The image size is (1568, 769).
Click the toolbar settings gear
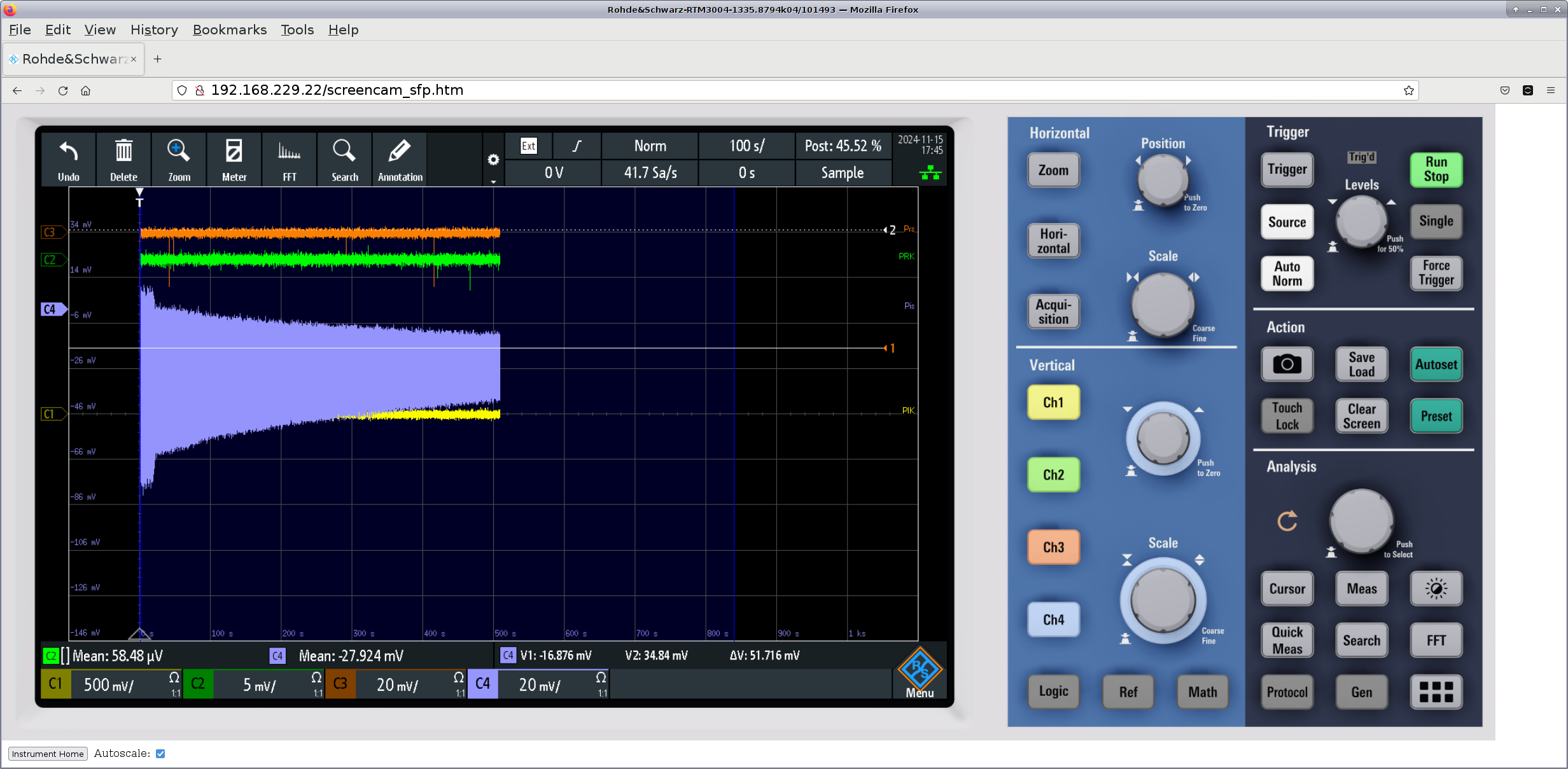(x=493, y=160)
